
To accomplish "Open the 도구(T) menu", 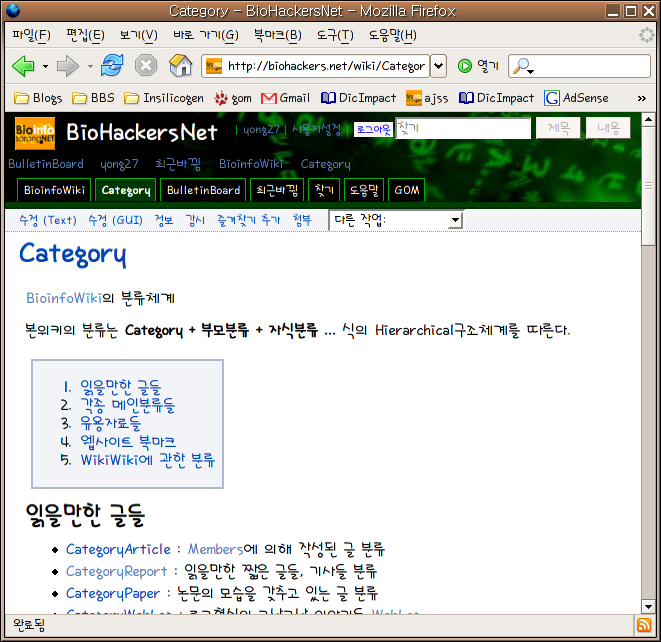I will click(334, 35).
